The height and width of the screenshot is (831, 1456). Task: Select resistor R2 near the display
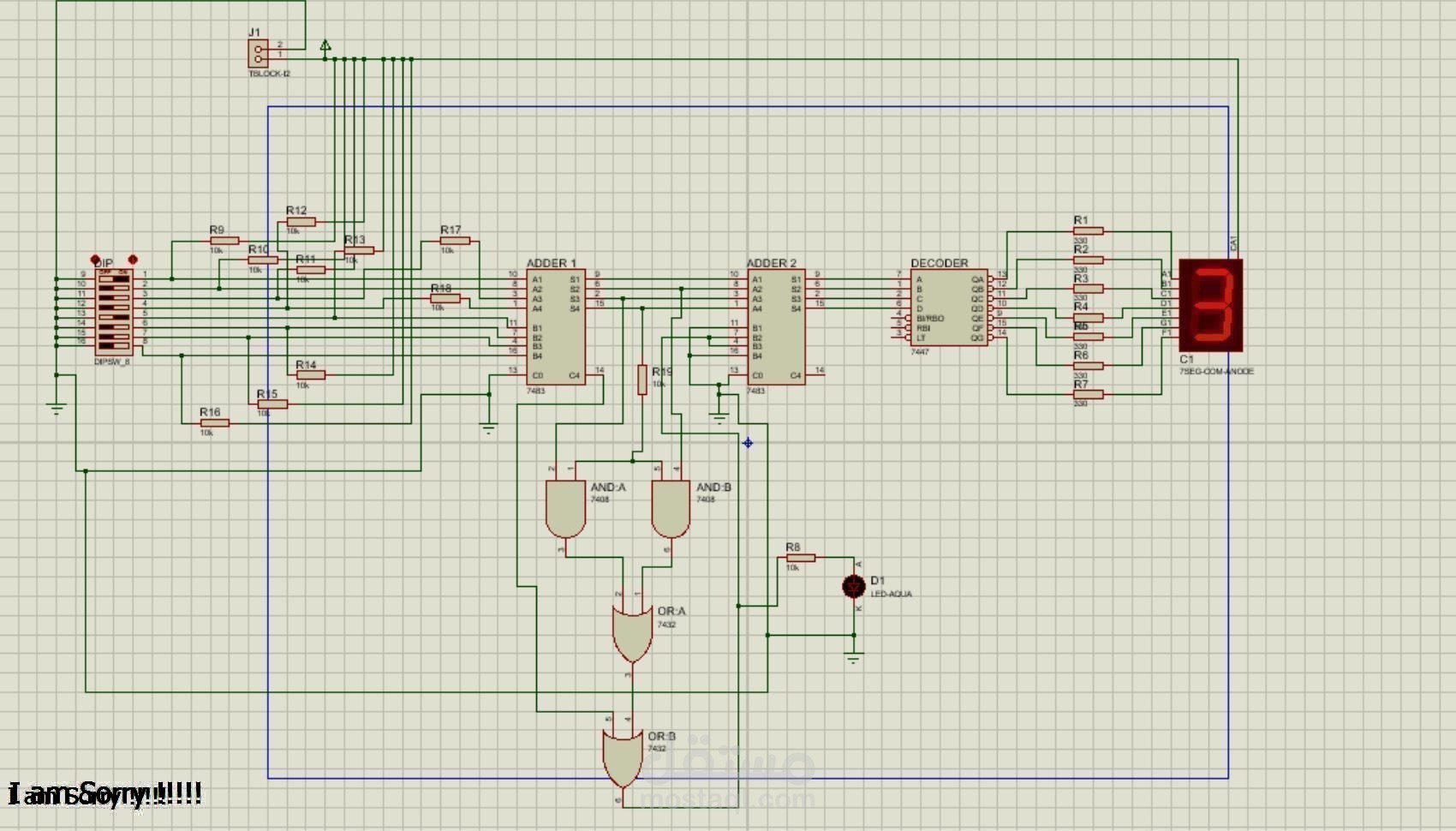click(x=1088, y=260)
